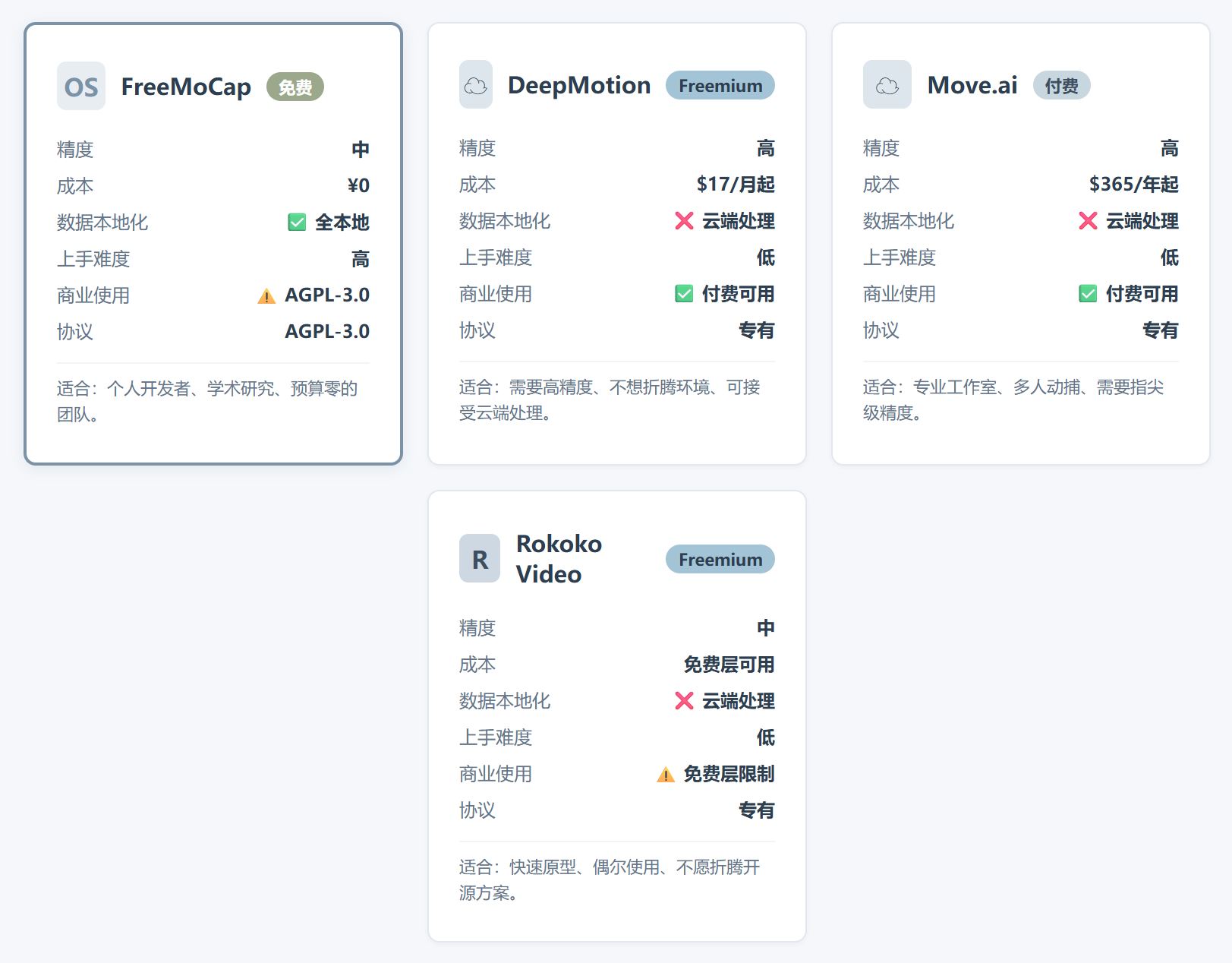Click green check beside 付费可用 in DeepMotion card
Image resolution: width=1232 pixels, height=963 pixels.
pyautogui.click(x=684, y=294)
